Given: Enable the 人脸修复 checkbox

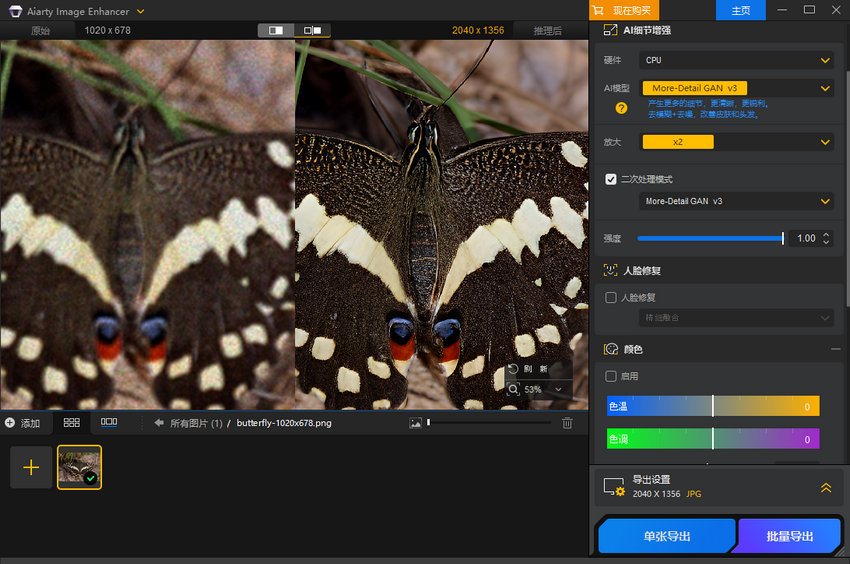Looking at the screenshot, I should [x=611, y=297].
